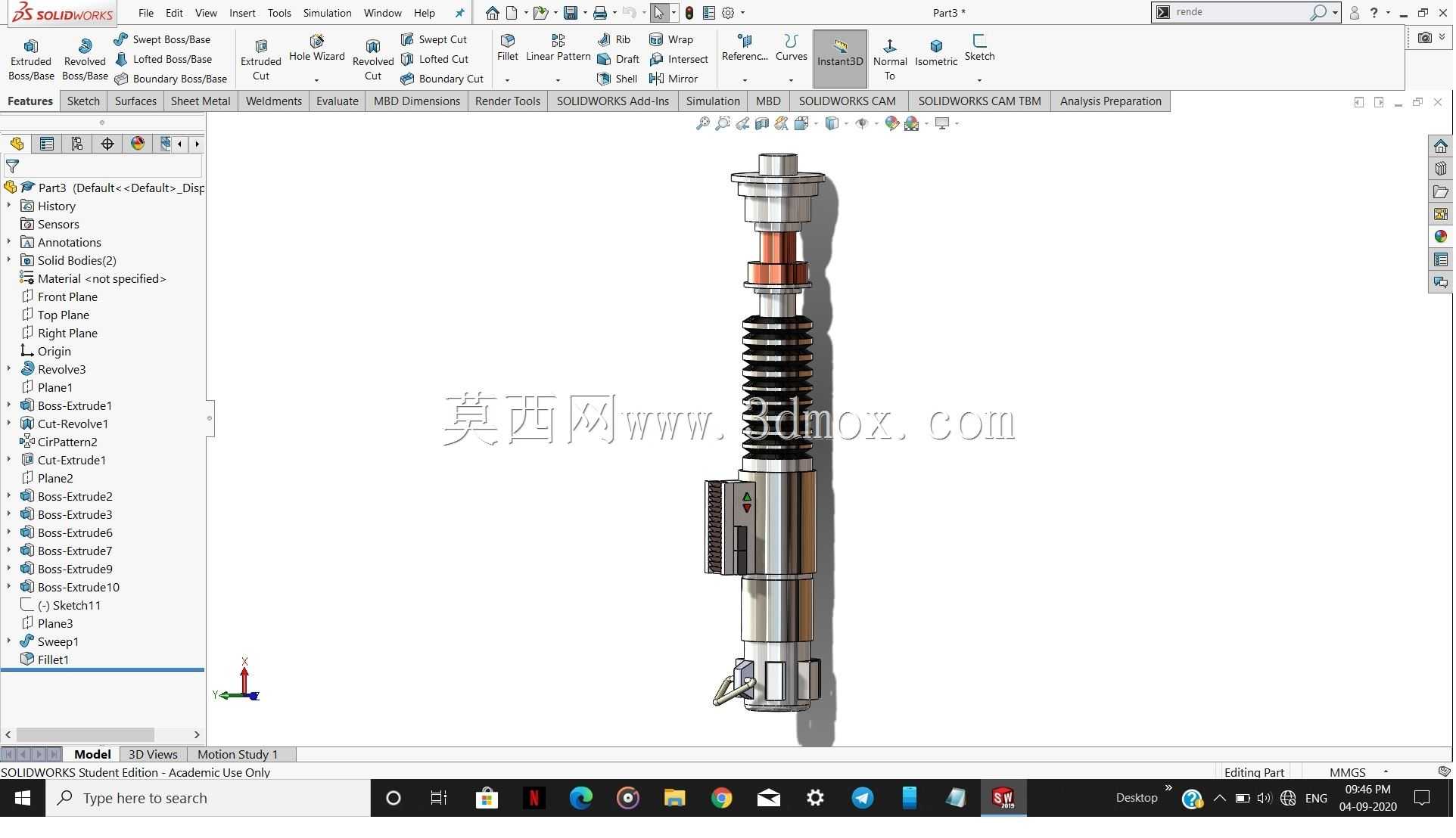
Task: Open the Tools menu
Action: (279, 13)
